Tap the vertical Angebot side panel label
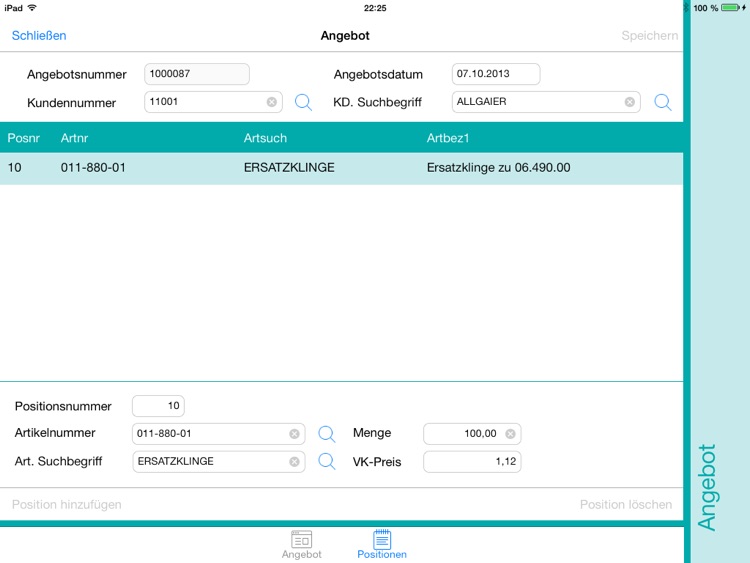Image resolution: width=750 pixels, height=563 pixels. [707, 487]
